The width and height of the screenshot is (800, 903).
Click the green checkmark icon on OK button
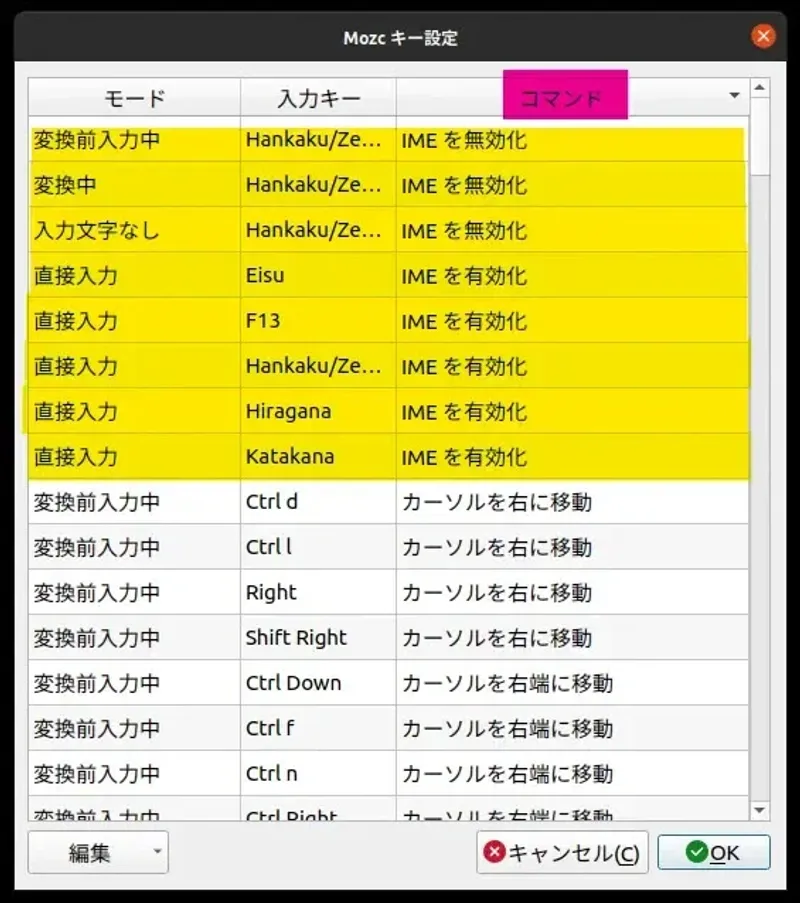pos(697,852)
